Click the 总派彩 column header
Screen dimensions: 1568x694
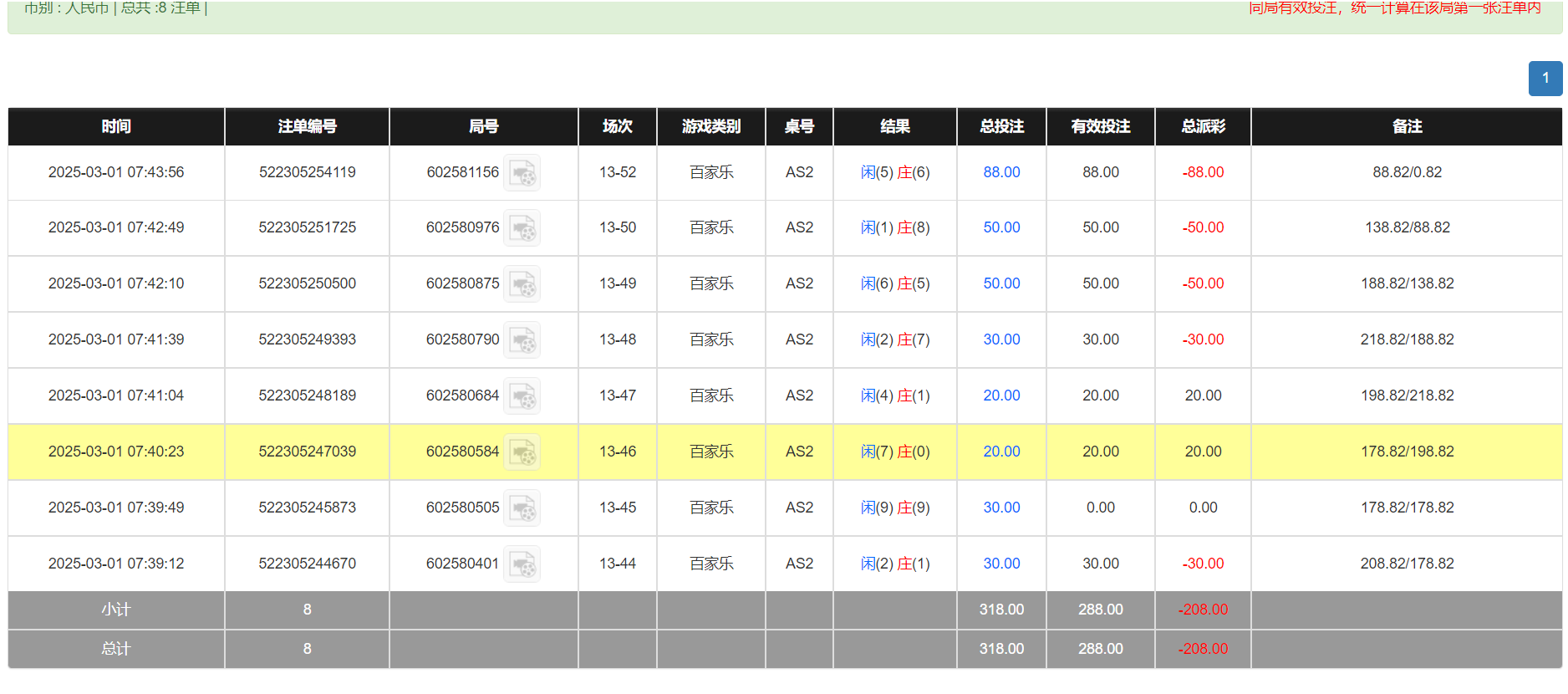[x=1203, y=126]
